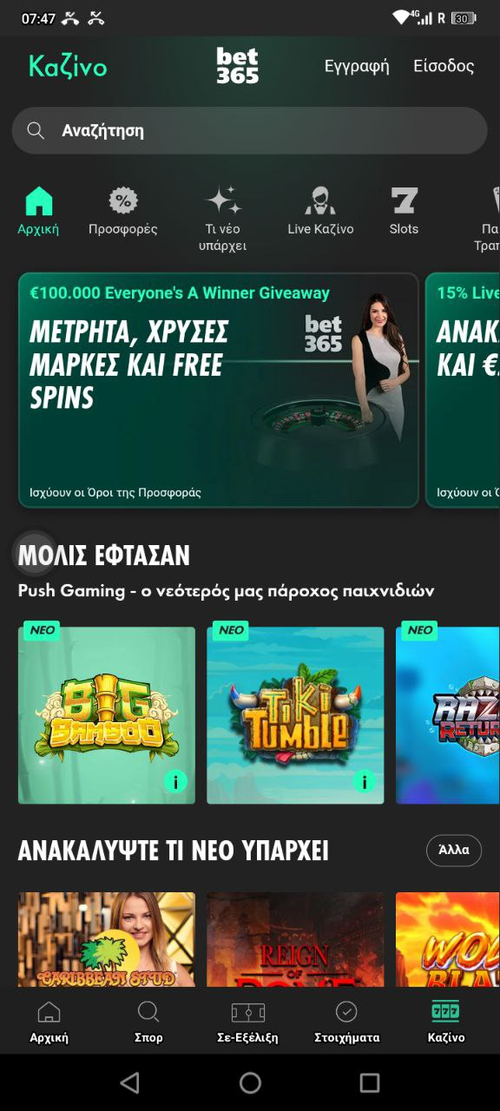Tap the Android back navigation button
500x1111 pixels.
pos(130,1082)
